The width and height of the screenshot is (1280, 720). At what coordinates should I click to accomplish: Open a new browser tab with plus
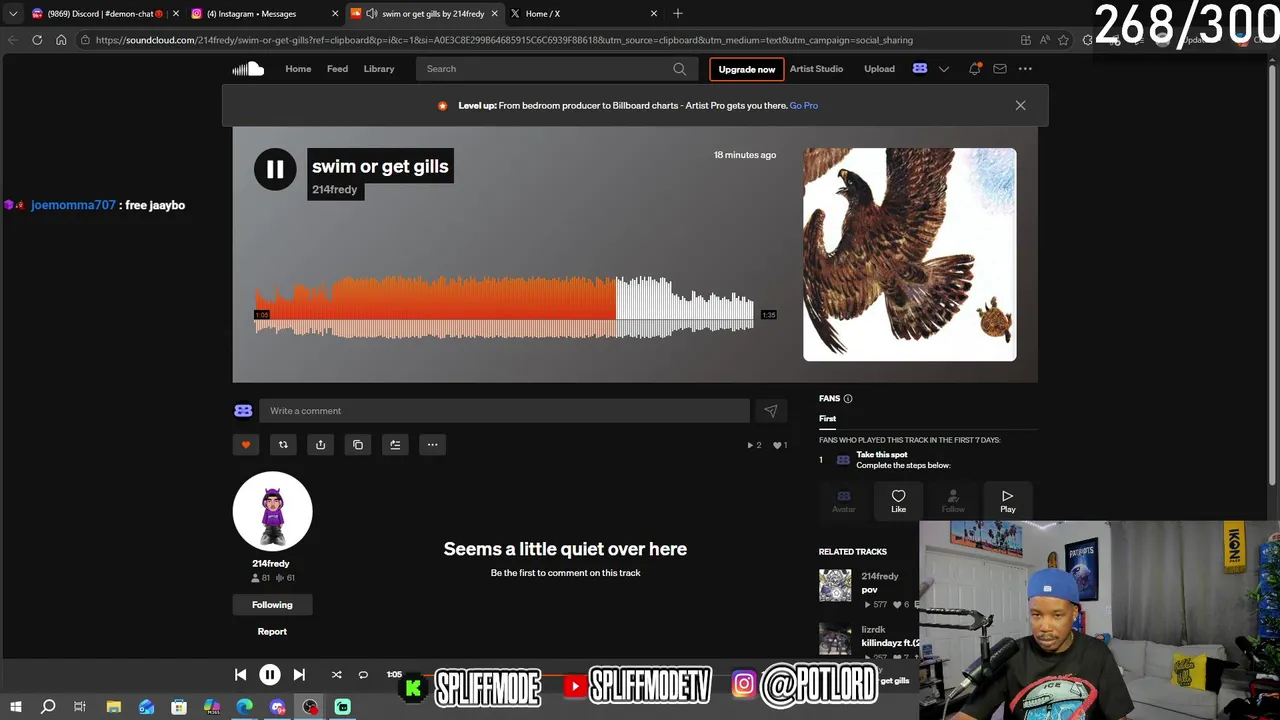click(x=678, y=14)
